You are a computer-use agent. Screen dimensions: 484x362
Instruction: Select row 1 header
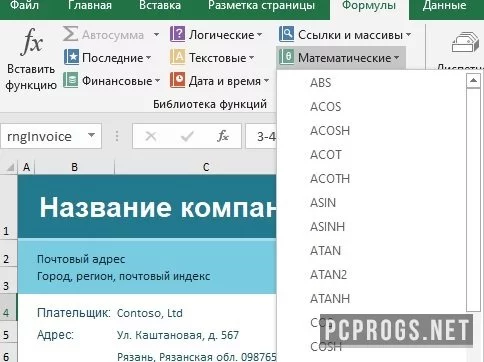coord(8,207)
